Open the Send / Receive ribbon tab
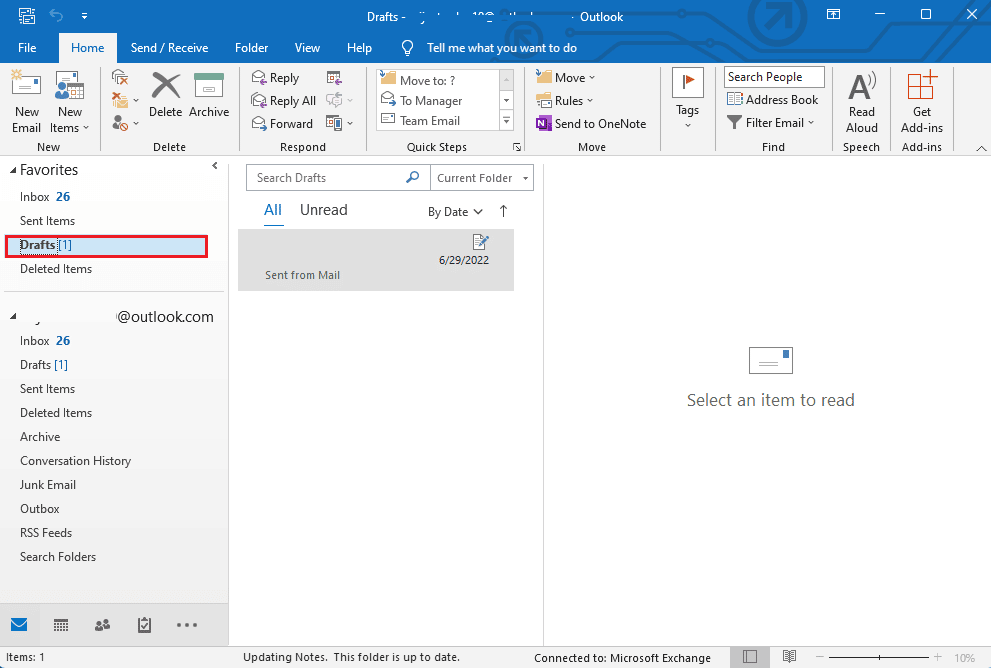991x672 pixels. pos(169,48)
